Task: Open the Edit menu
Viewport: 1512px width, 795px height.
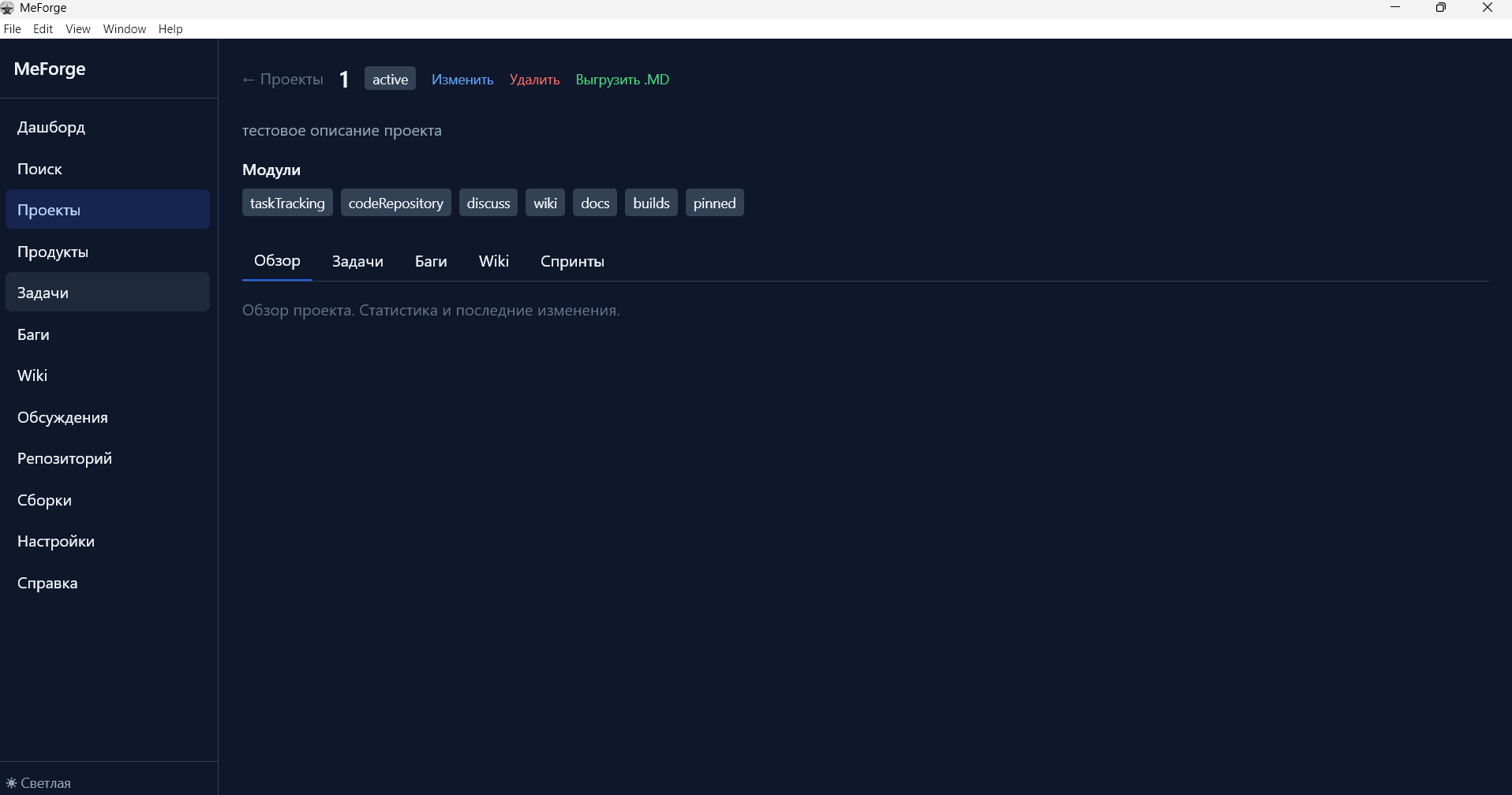Action: (x=43, y=29)
